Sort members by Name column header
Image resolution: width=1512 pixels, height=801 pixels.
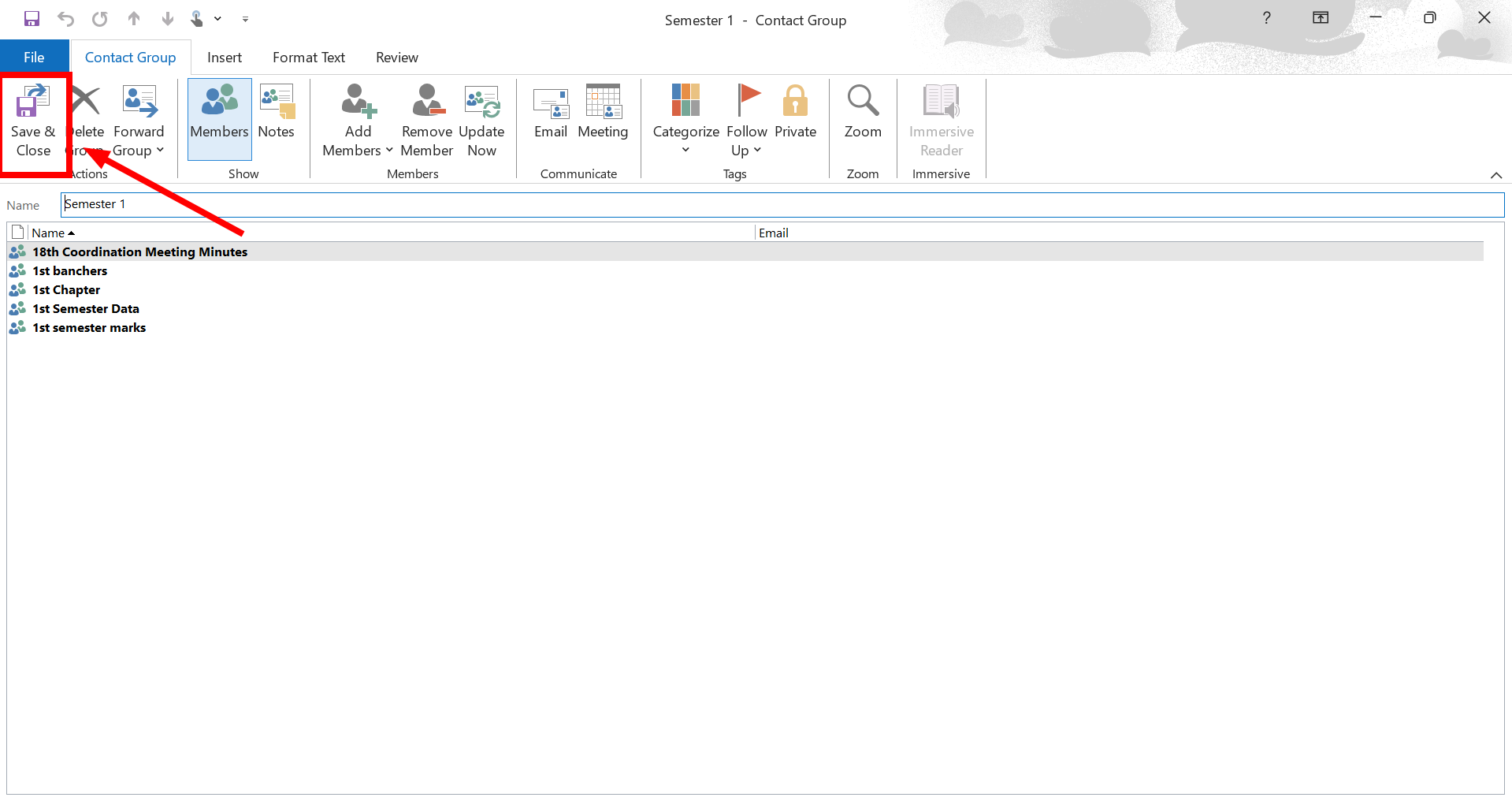49,233
